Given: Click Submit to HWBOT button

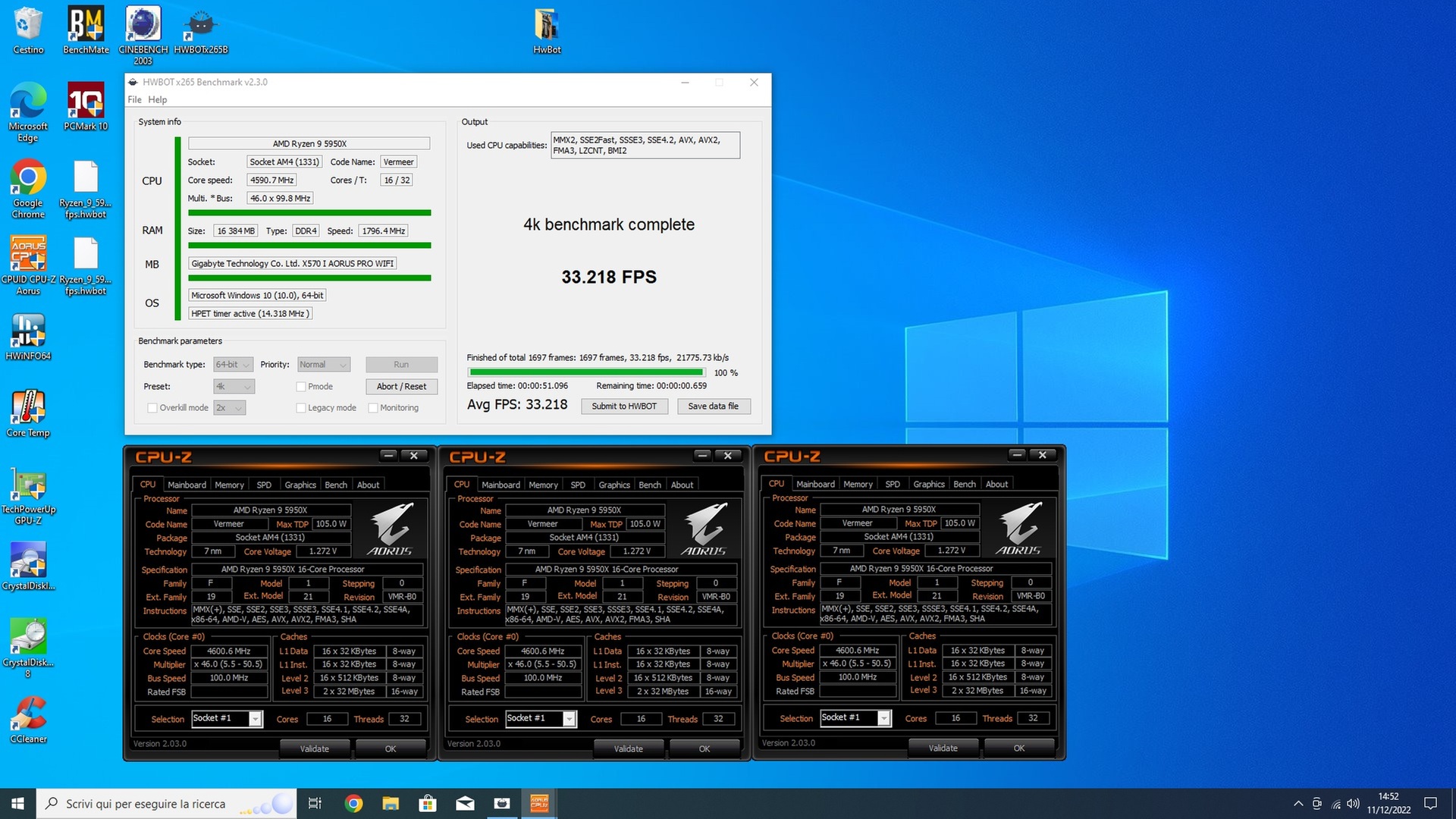Looking at the screenshot, I should pos(624,406).
